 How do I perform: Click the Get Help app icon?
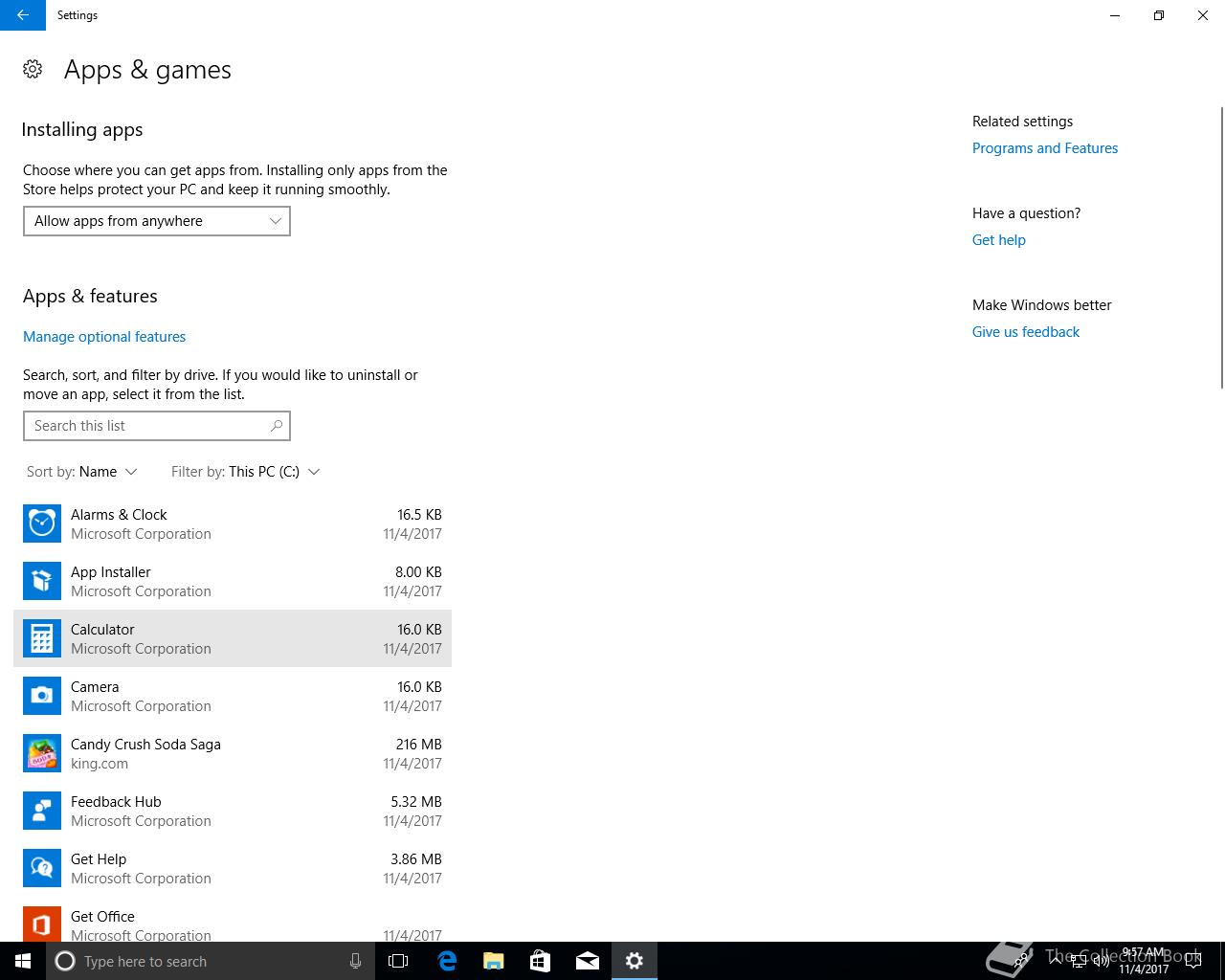coord(42,868)
